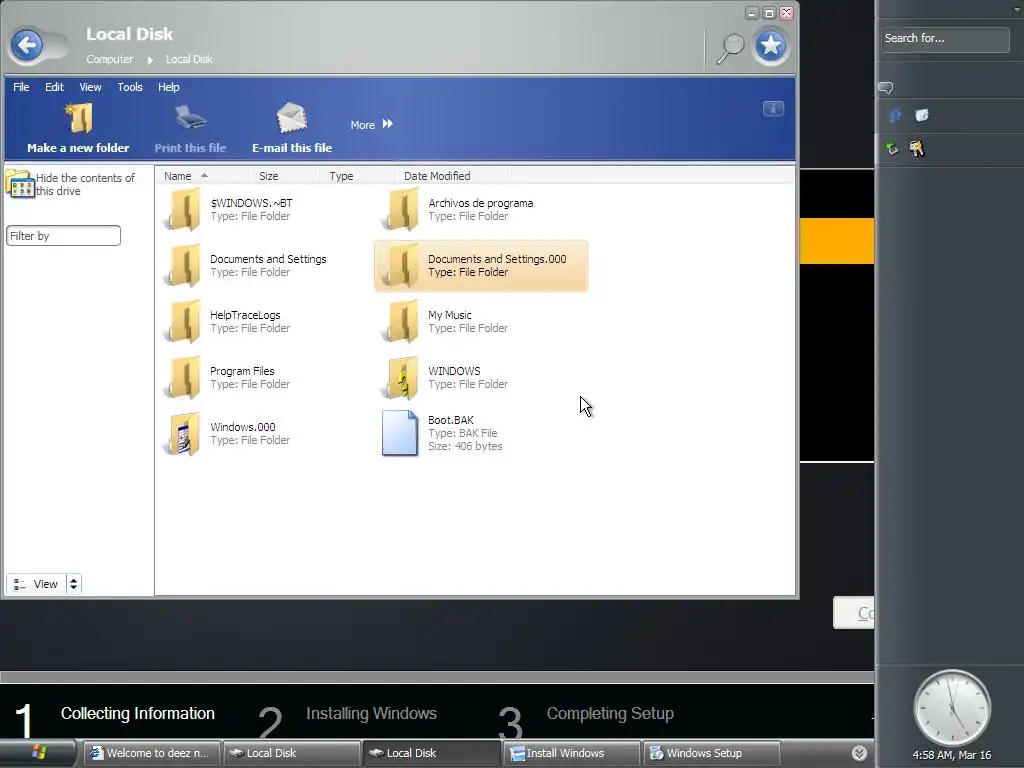The width and height of the screenshot is (1024, 768).
Task: Open the magnifying glass search icon
Action: (730, 48)
